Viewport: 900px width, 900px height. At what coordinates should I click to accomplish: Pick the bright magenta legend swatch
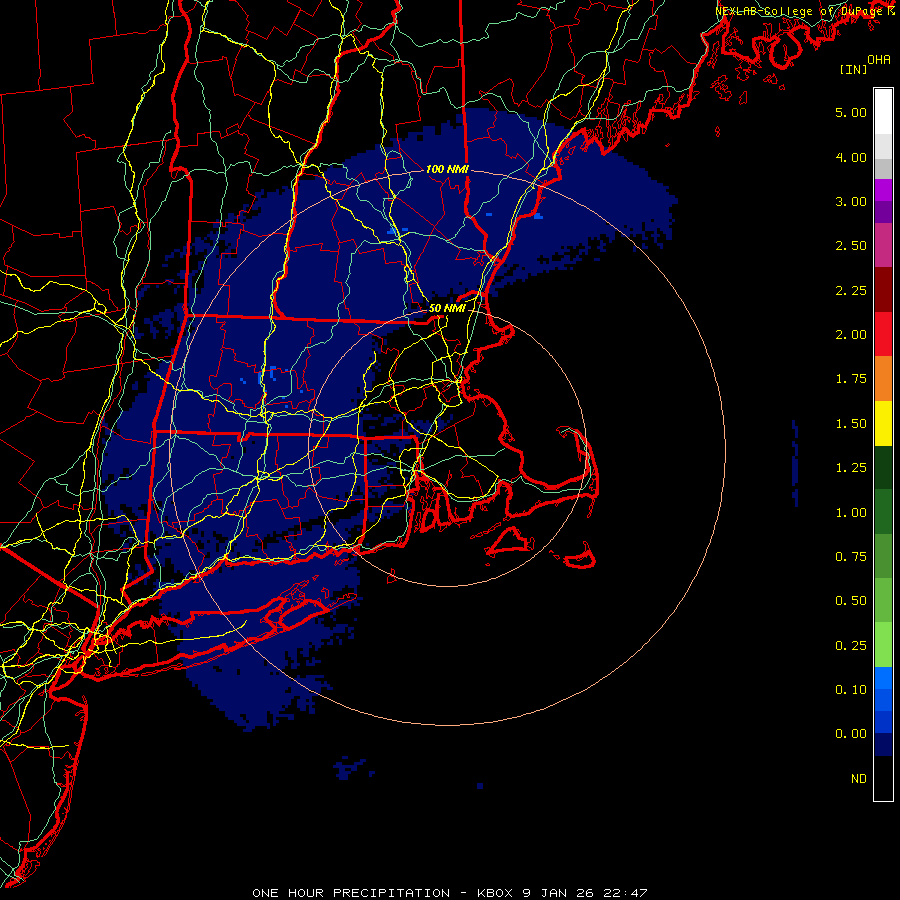pos(883,190)
